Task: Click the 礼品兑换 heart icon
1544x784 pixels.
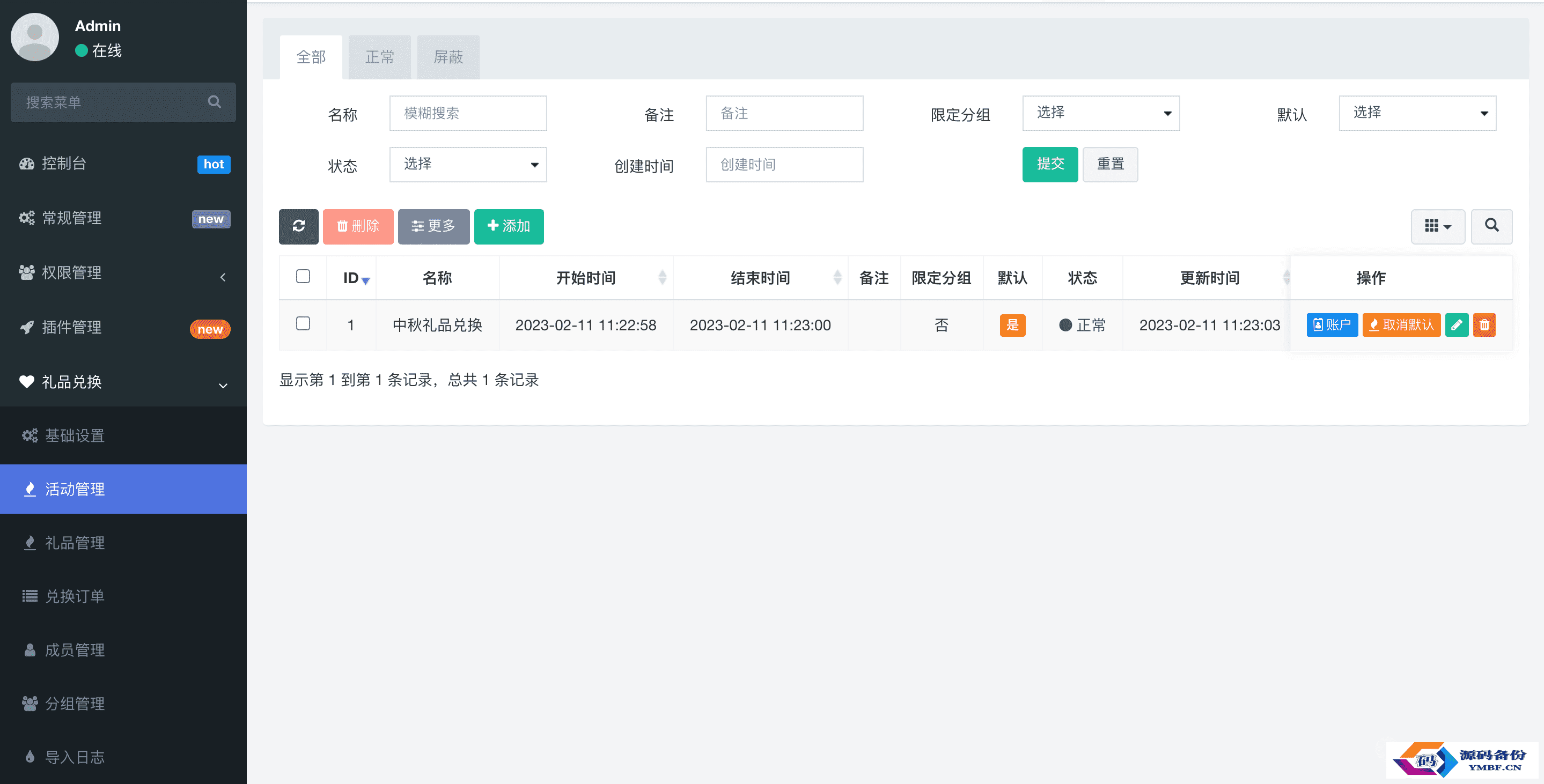Action: click(x=27, y=381)
